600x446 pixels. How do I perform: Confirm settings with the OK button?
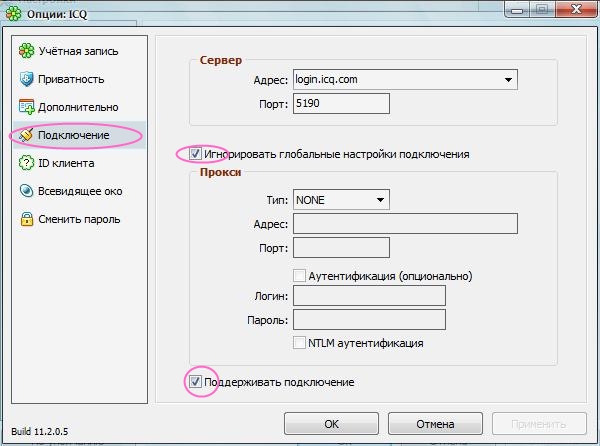331,423
